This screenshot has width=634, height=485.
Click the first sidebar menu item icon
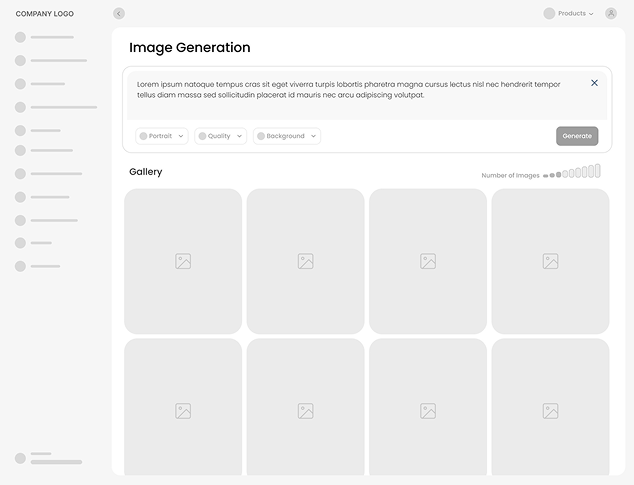[x=20, y=37]
